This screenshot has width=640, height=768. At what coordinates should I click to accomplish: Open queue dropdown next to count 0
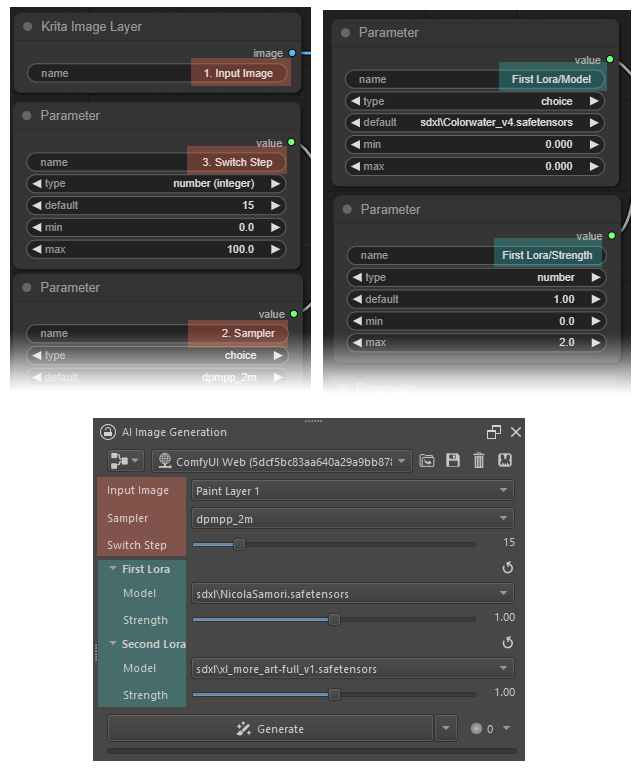point(507,728)
